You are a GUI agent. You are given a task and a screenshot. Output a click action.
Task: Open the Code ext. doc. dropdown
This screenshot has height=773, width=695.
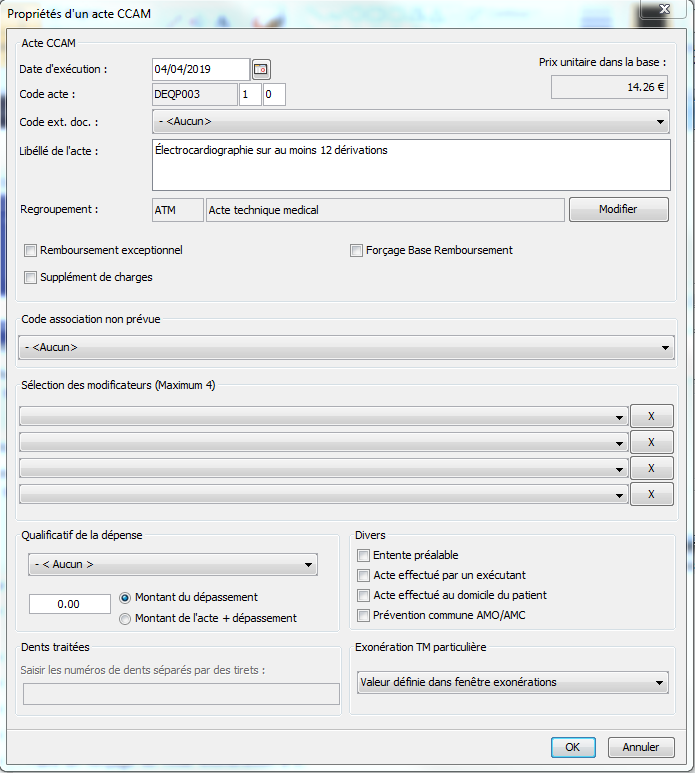point(410,122)
